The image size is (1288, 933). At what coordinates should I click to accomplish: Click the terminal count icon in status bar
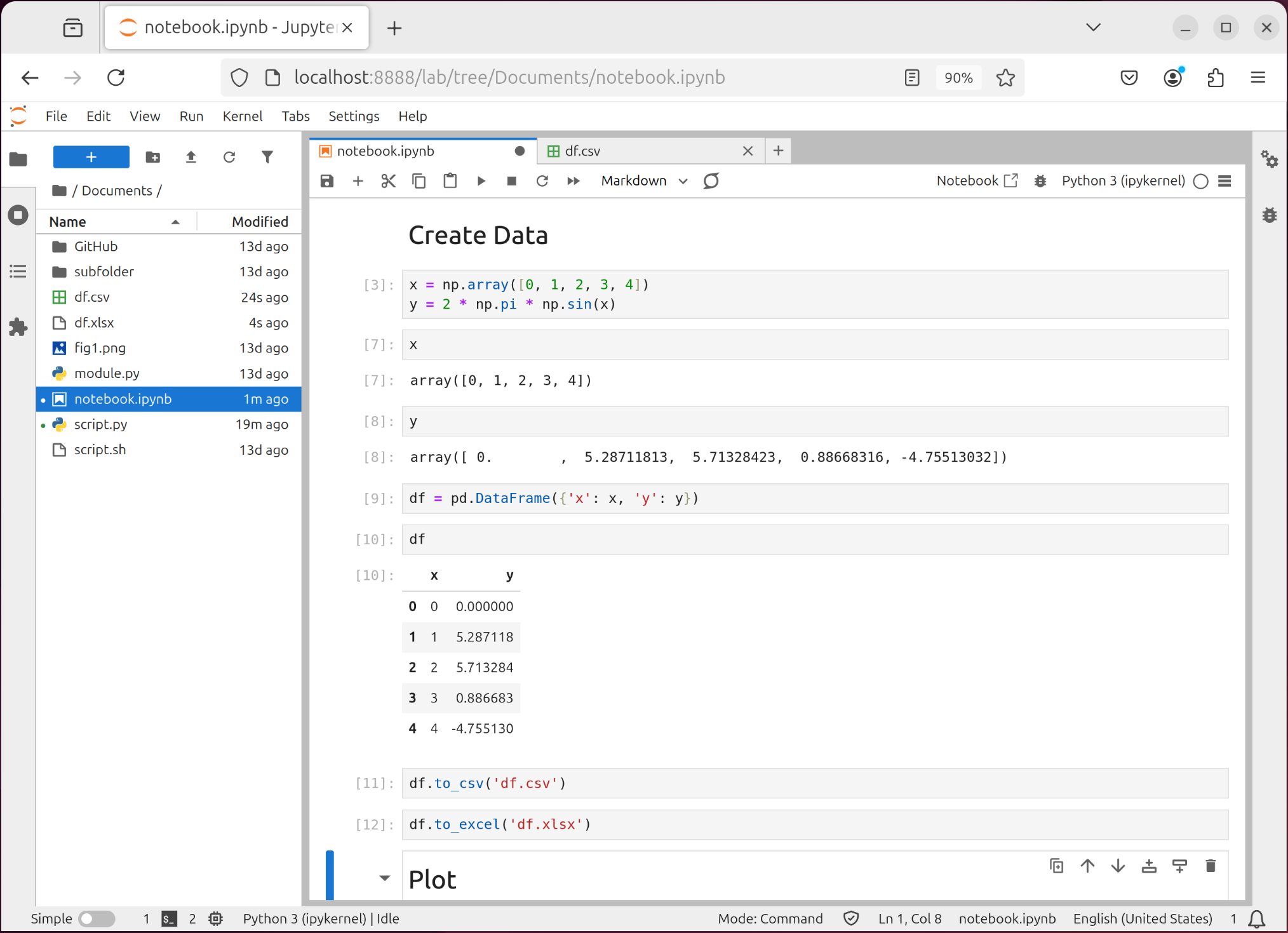click(169, 918)
